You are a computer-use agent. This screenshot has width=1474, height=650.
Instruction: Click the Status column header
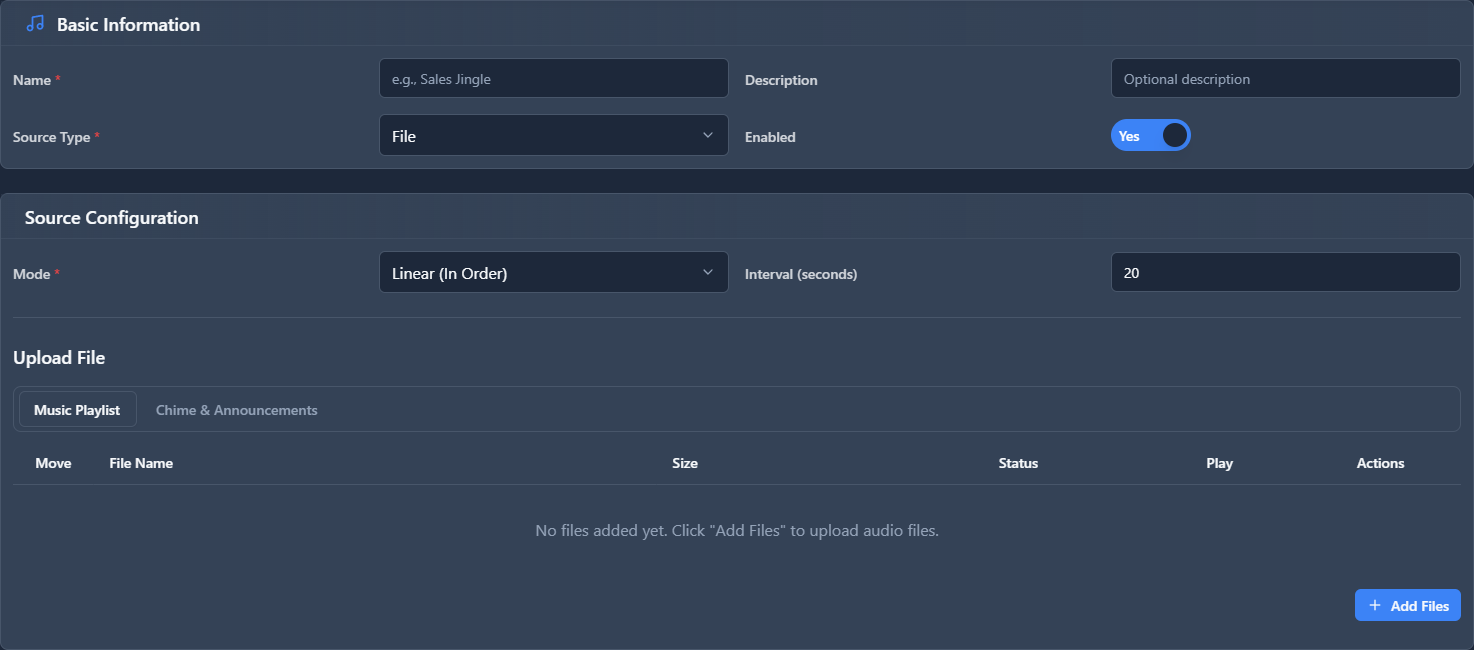click(x=1018, y=463)
